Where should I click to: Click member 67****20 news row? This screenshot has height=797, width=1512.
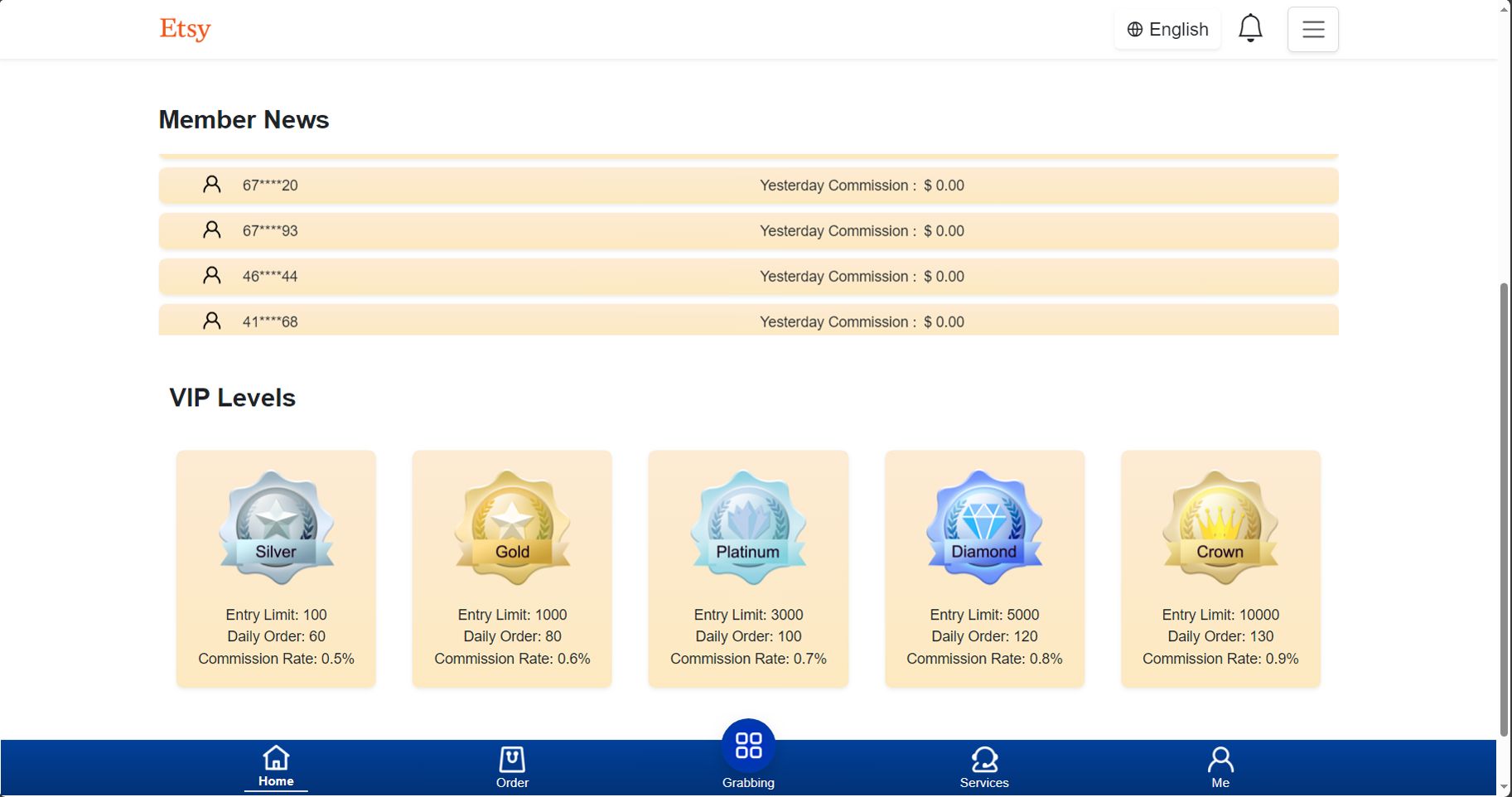pyautogui.click(x=748, y=186)
